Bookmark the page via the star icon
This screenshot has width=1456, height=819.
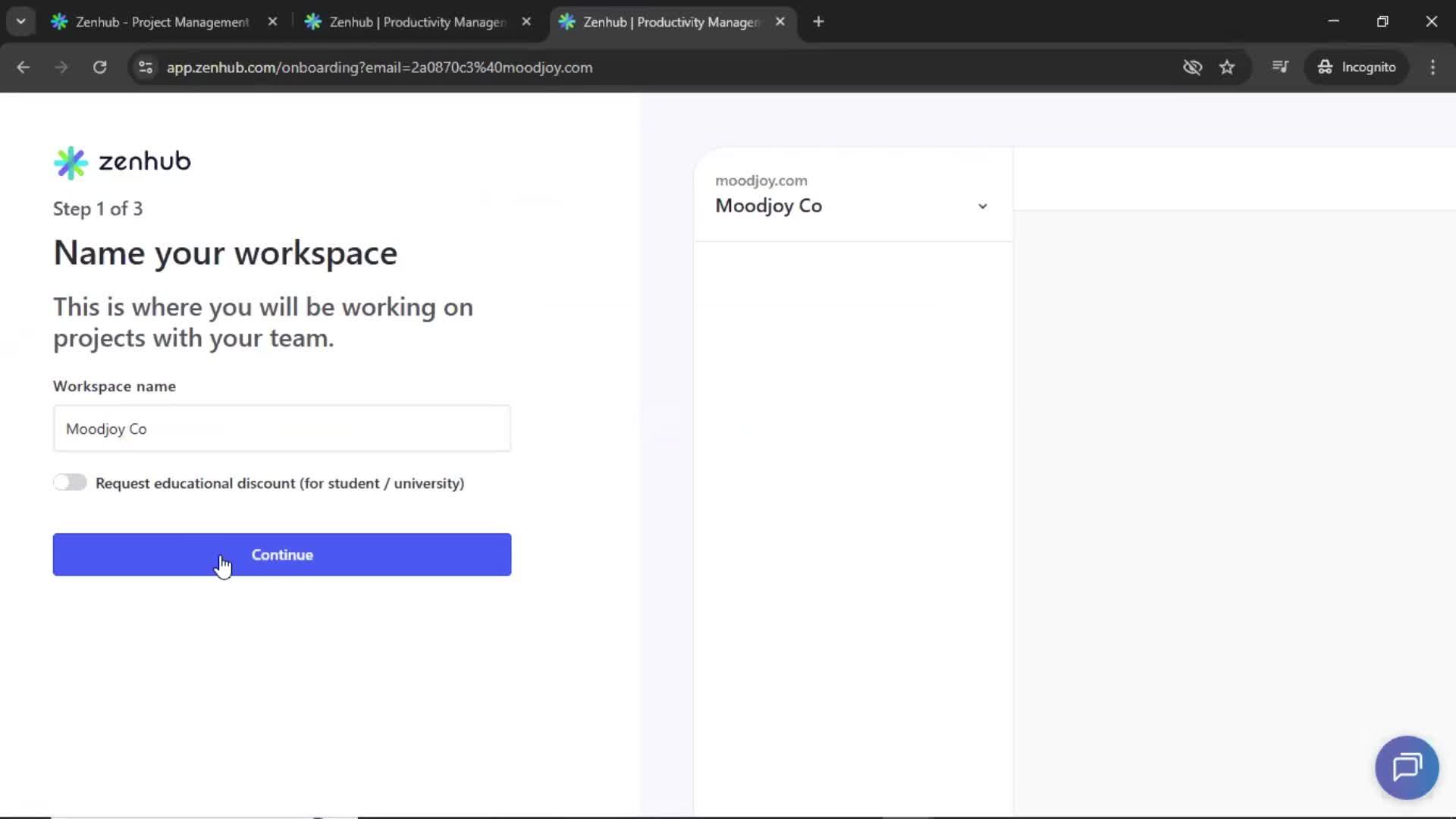click(1227, 67)
